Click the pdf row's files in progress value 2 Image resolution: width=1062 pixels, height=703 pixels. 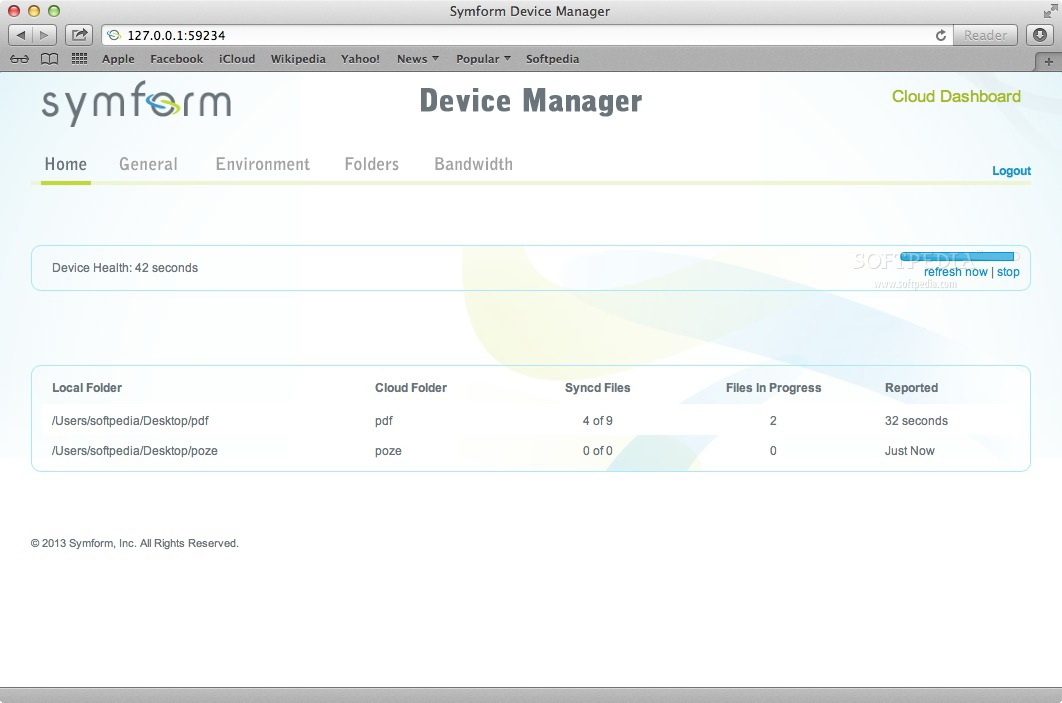[x=773, y=421]
